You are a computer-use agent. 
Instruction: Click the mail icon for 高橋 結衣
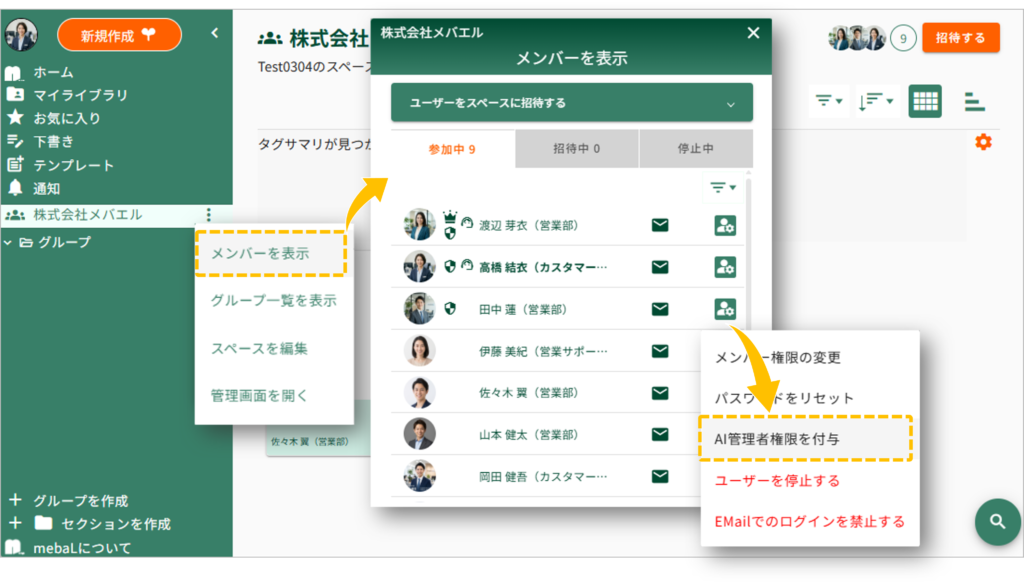(660, 267)
